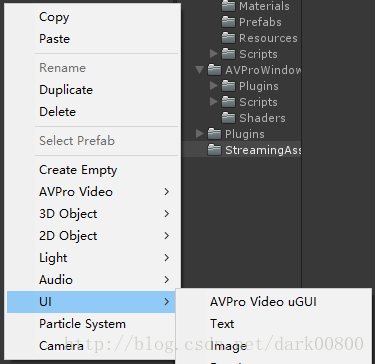The height and width of the screenshot is (364, 375).
Task: Expand the Scripts folder beneath AVProWindow's Plugins
Action: 214,102
